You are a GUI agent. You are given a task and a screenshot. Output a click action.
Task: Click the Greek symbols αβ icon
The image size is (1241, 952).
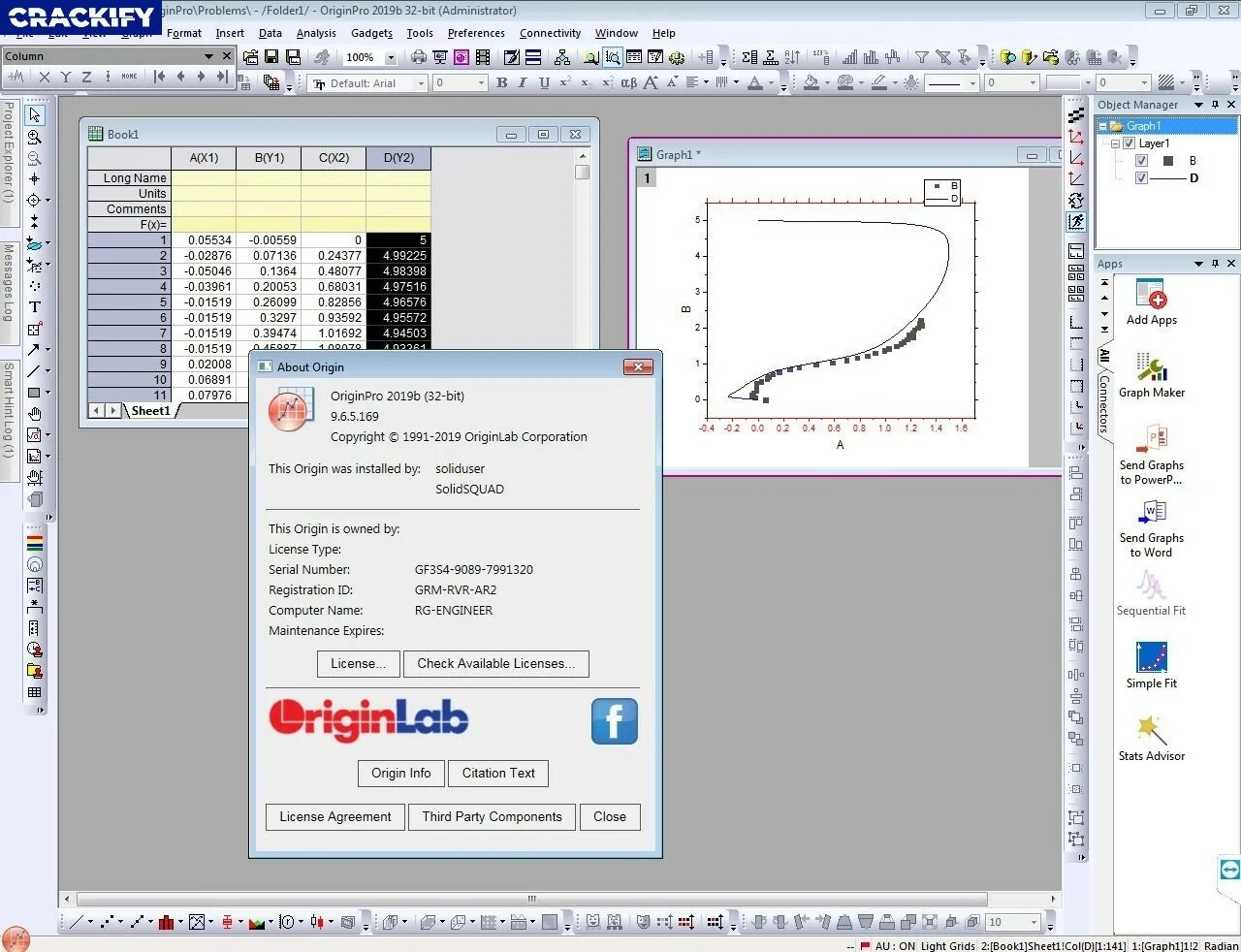click(x=628, y=83)
